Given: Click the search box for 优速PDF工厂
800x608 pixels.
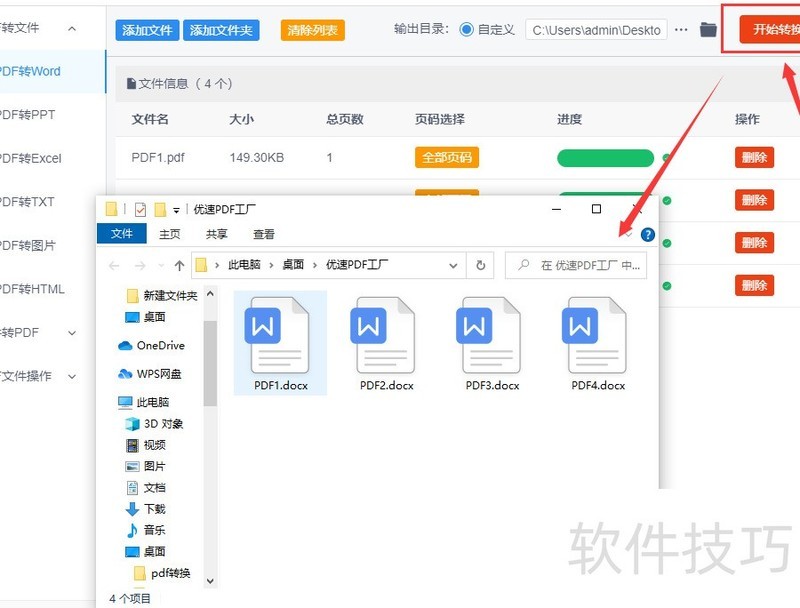Looking at the screenshot, I should [576, 265].
